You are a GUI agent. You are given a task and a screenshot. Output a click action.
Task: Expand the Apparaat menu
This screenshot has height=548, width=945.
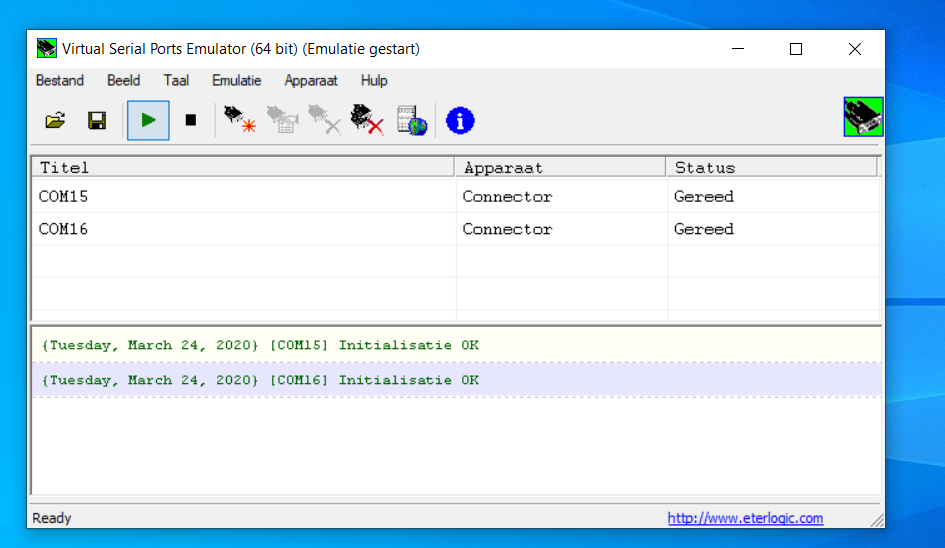tap(311, 80)
